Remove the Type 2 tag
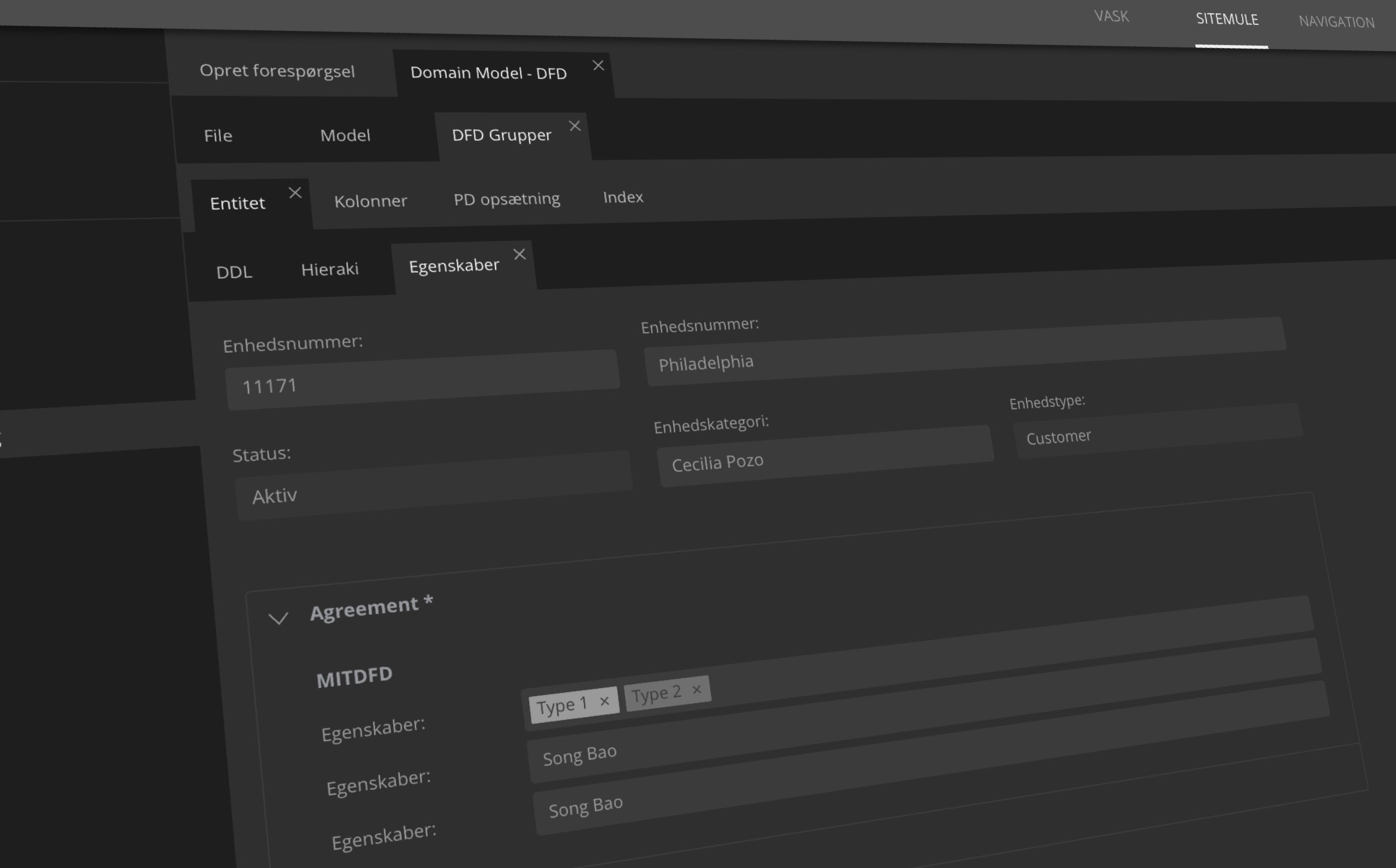The image size is (1396, 868). (x=697, y=689)
